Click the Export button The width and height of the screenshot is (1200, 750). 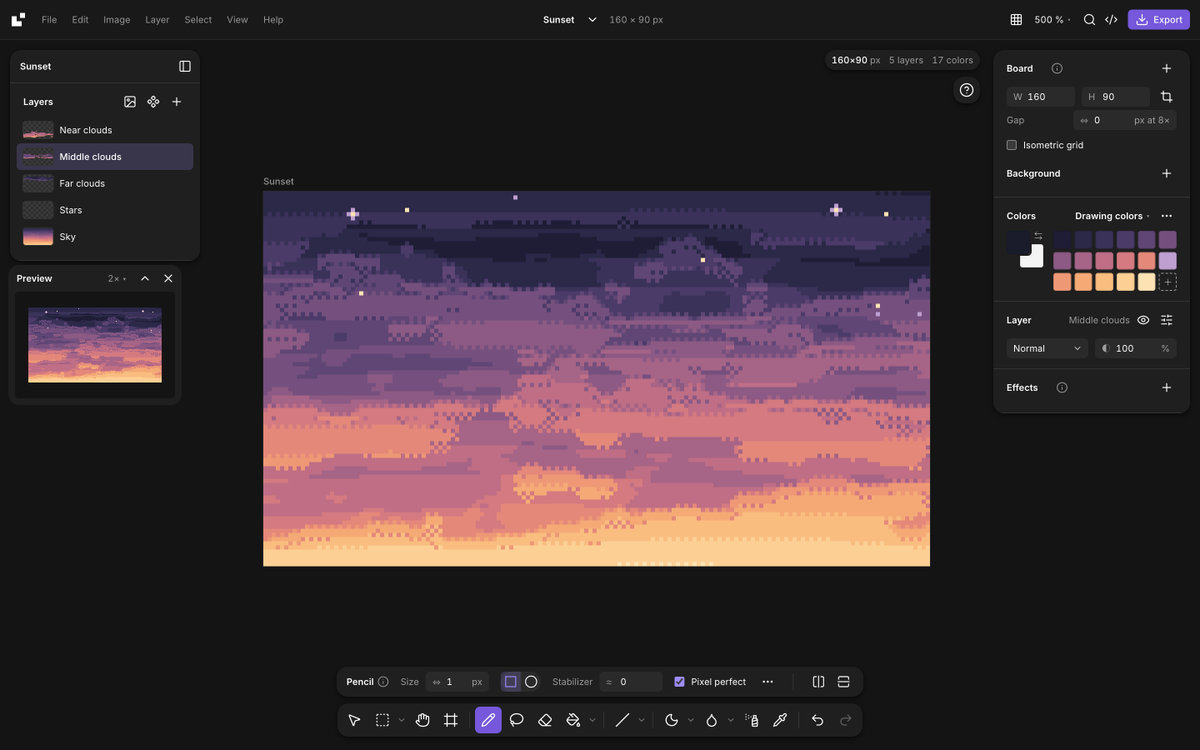click(1159, 20)
